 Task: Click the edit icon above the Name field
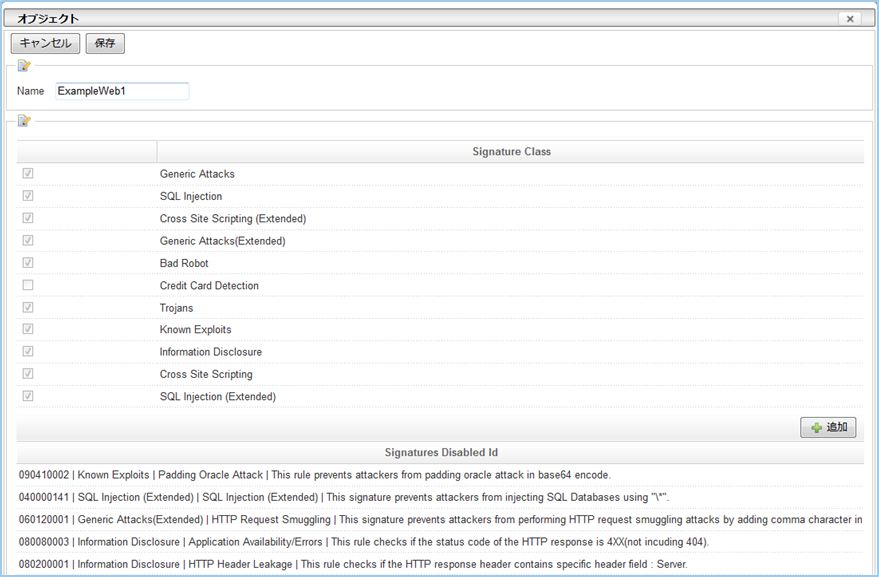24,66
